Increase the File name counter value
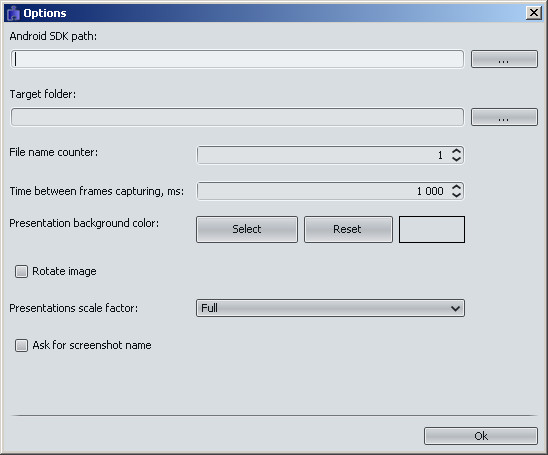 [x=456, y=151]
